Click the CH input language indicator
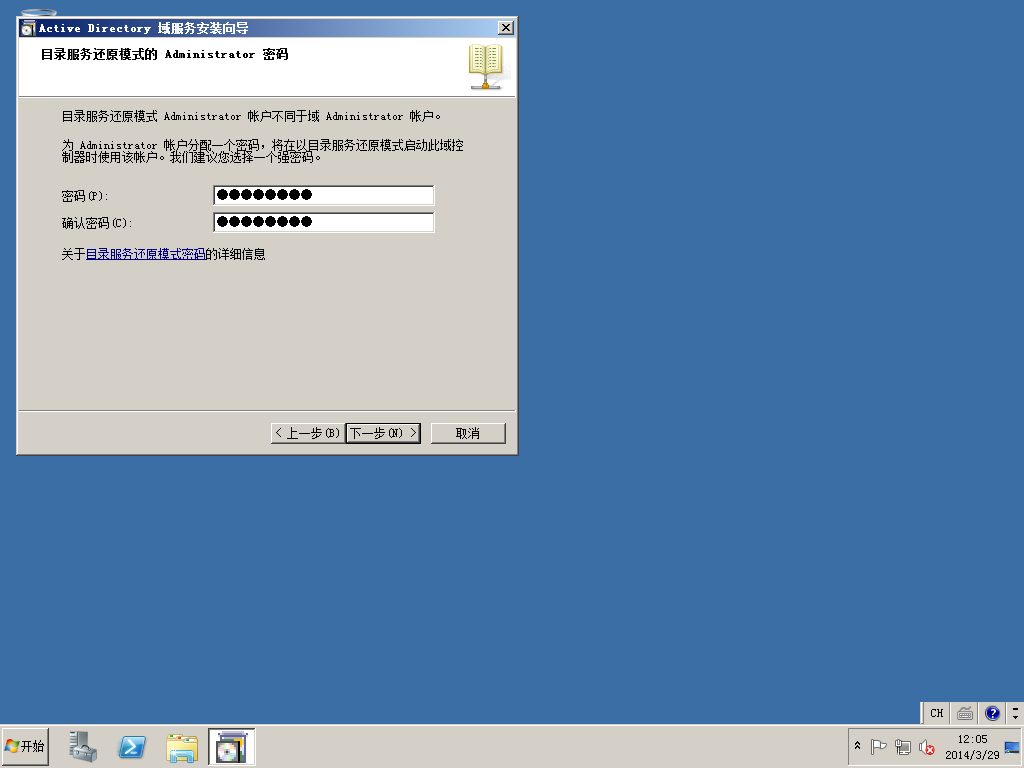The height and width of the screenshot is (768, 1024). coord(936,713)
